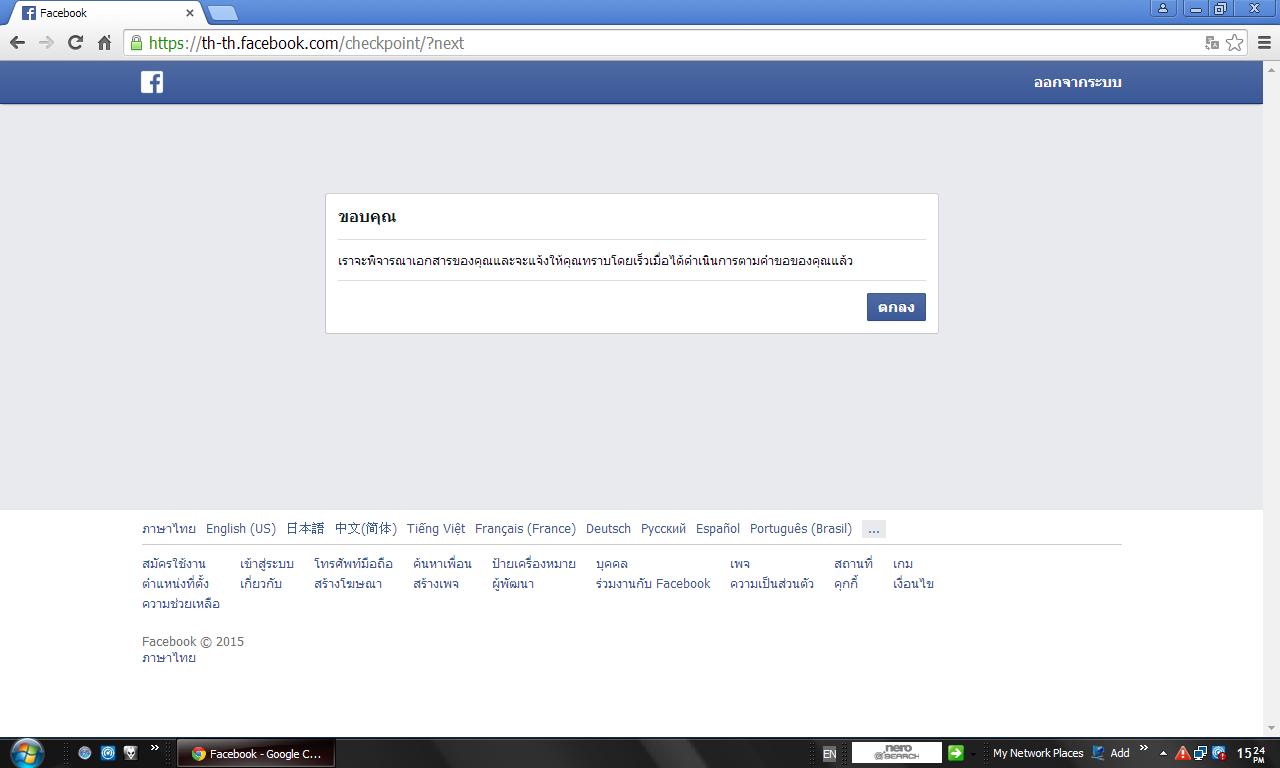
Task: Click the ตกลง confirmation button
Action: pyautogui.click(x=896, y=307)
